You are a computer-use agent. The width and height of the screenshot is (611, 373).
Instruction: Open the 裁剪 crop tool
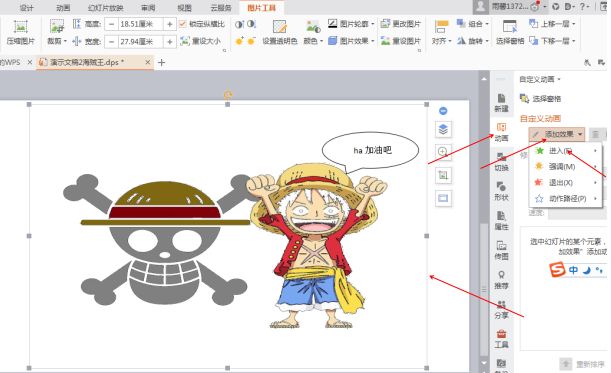(x=57, y=32)
